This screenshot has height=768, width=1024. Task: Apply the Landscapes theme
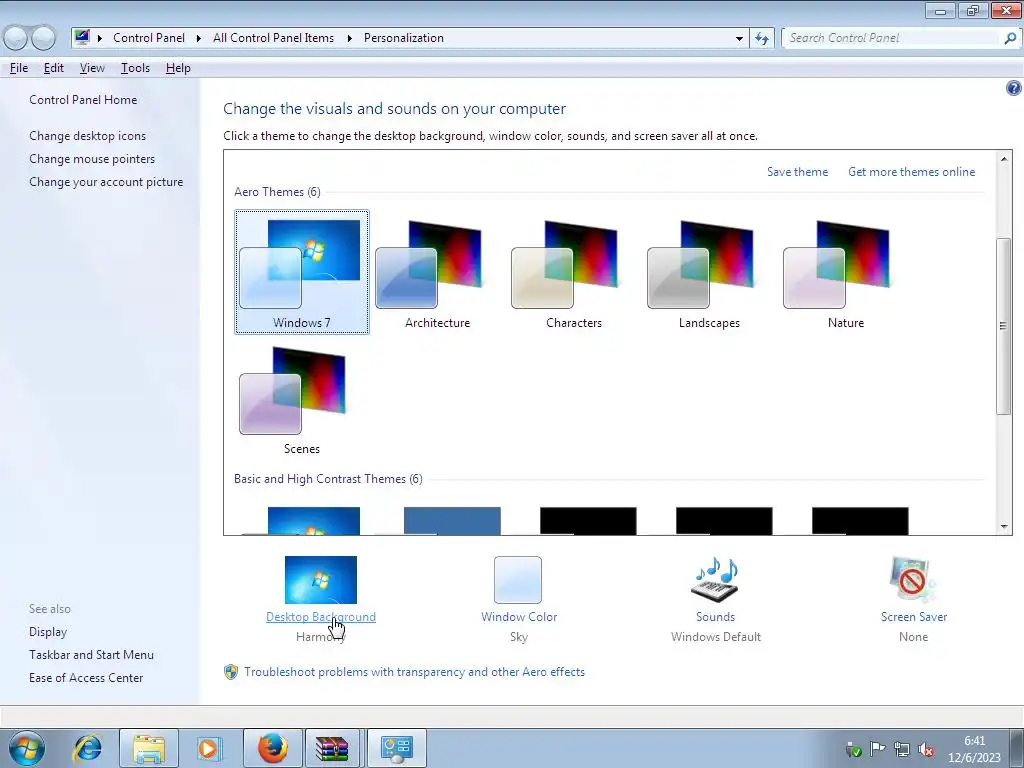tap(709, 272)
